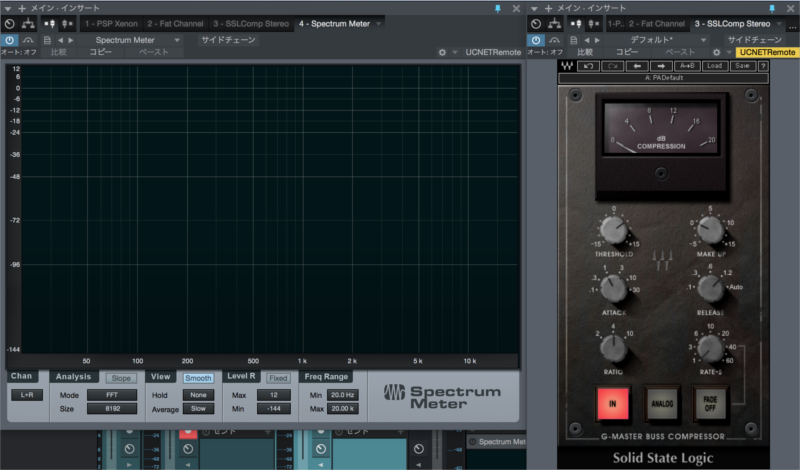The height and width of the screenshot is (470, 800).
Task: Click the first insert activate icon in Spectrum Meter window
Action: click(x=49, y=23)
